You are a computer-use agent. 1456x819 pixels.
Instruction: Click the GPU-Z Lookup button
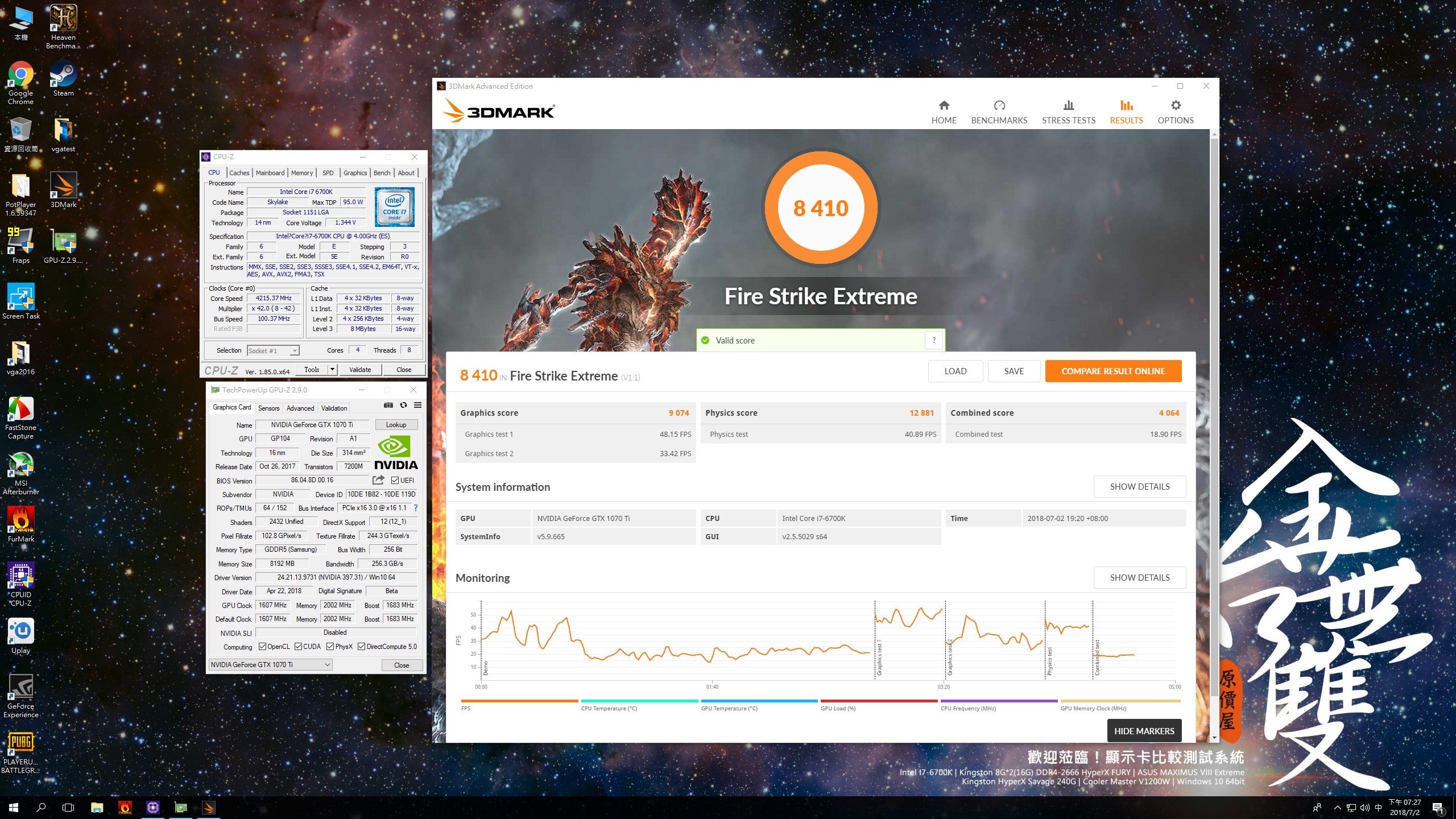click(396, 424)
